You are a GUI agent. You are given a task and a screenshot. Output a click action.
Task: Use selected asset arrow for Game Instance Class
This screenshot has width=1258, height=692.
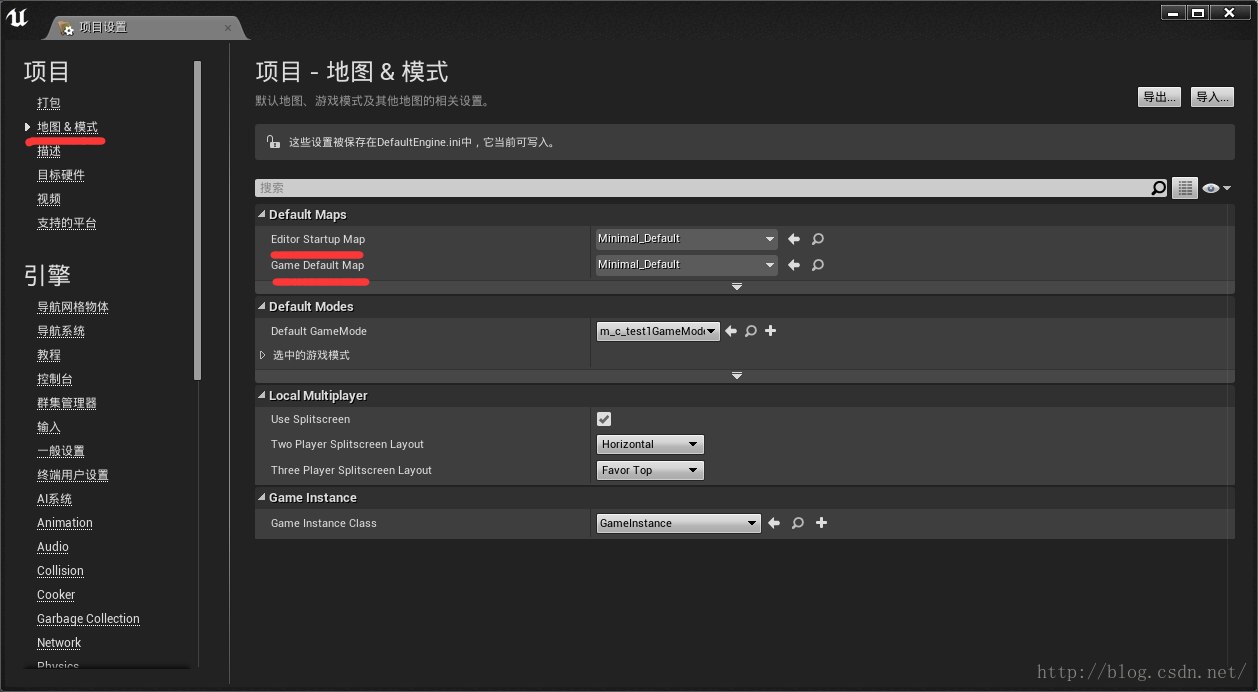click(774, 523)
